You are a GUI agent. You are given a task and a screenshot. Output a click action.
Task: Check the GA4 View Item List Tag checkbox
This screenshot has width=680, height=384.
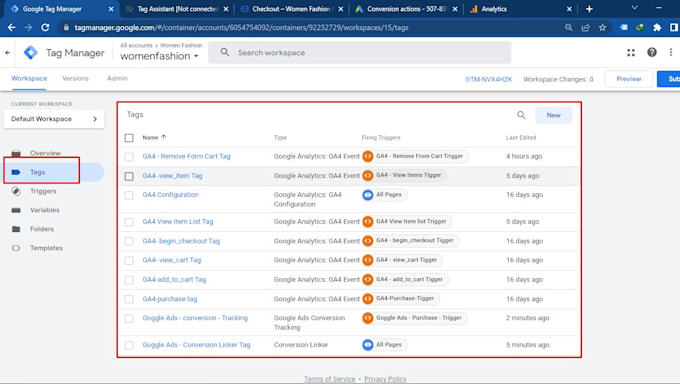click(x=129, y=222)
